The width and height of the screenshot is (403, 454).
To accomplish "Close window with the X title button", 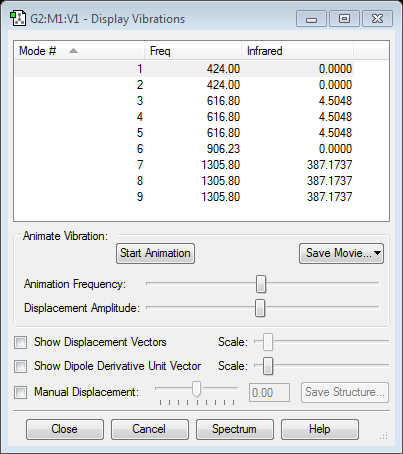I will click(x=377, y=19).
